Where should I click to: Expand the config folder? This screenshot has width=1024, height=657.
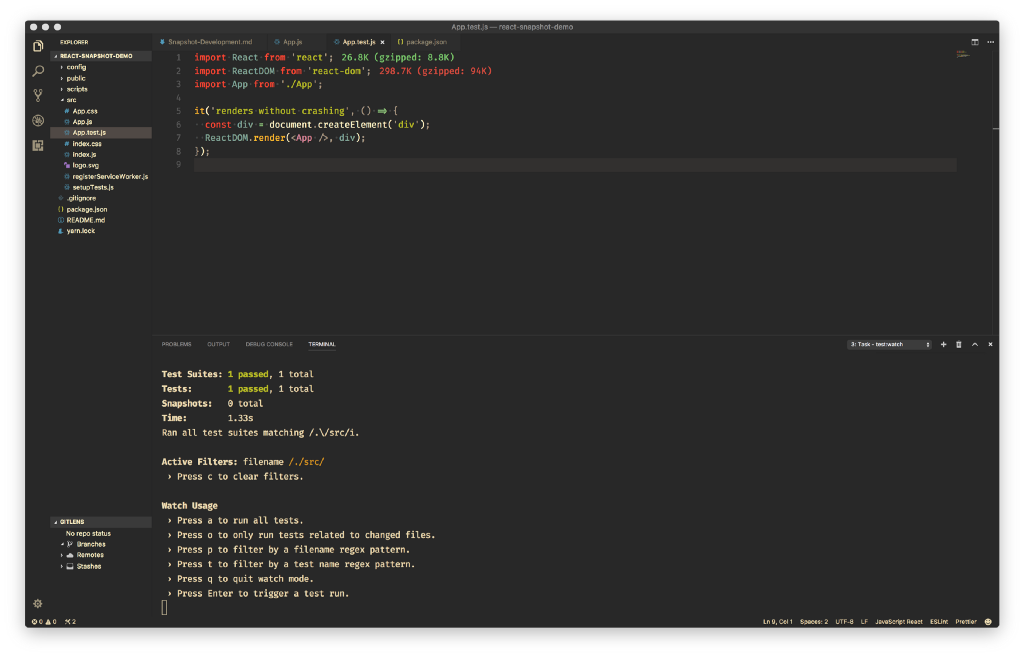[76, 67]
